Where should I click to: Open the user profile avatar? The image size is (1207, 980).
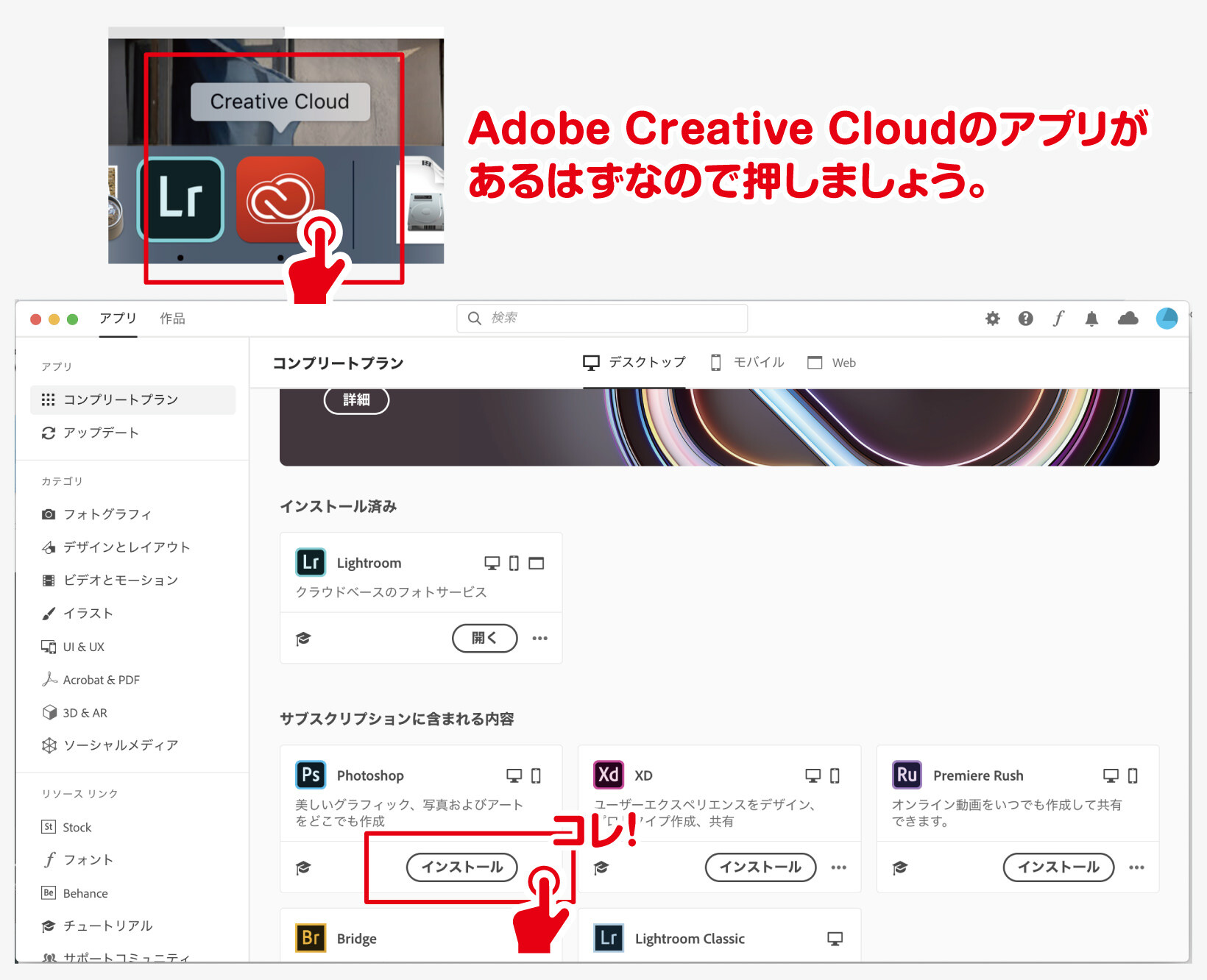tap(1167, 318)
